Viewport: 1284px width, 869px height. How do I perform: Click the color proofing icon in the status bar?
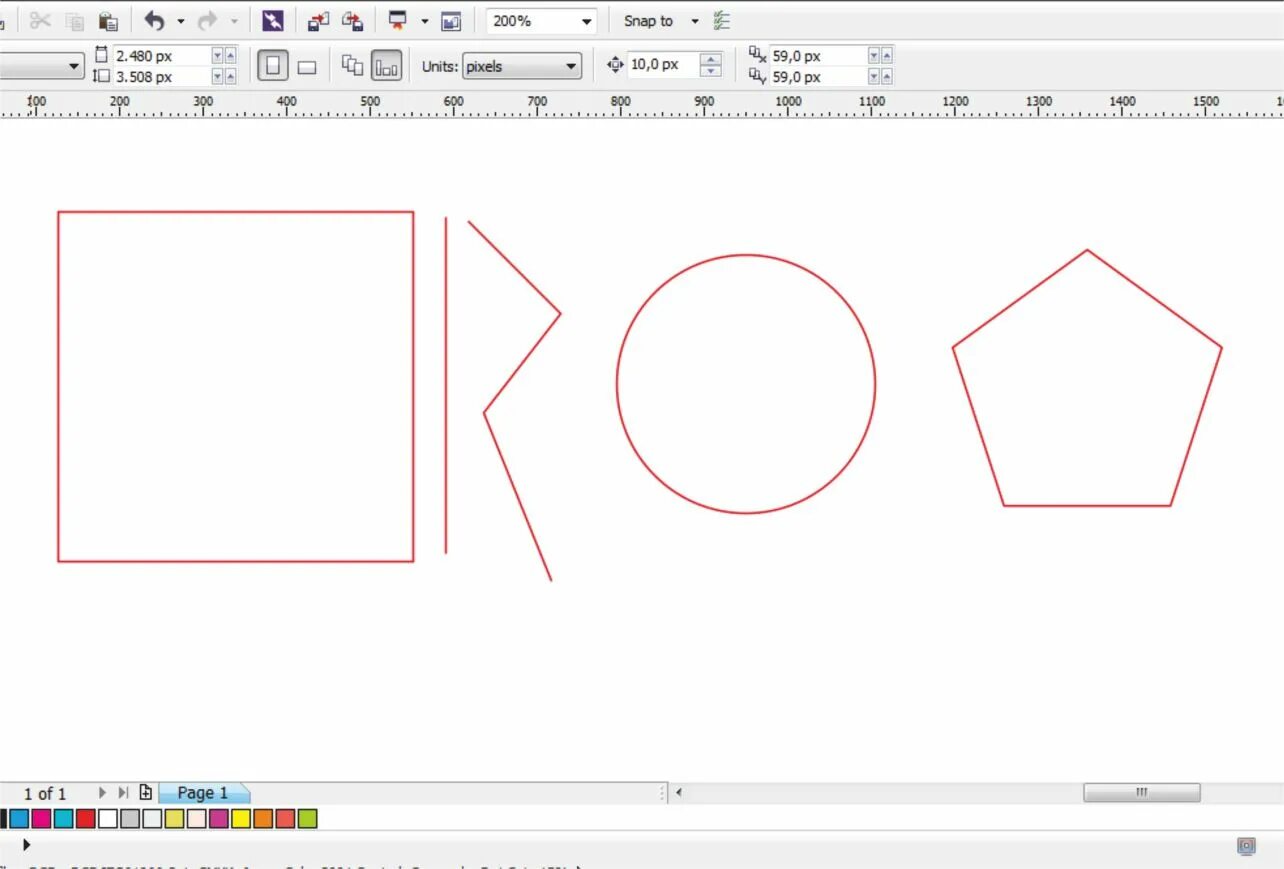(x=1246, y=847)
